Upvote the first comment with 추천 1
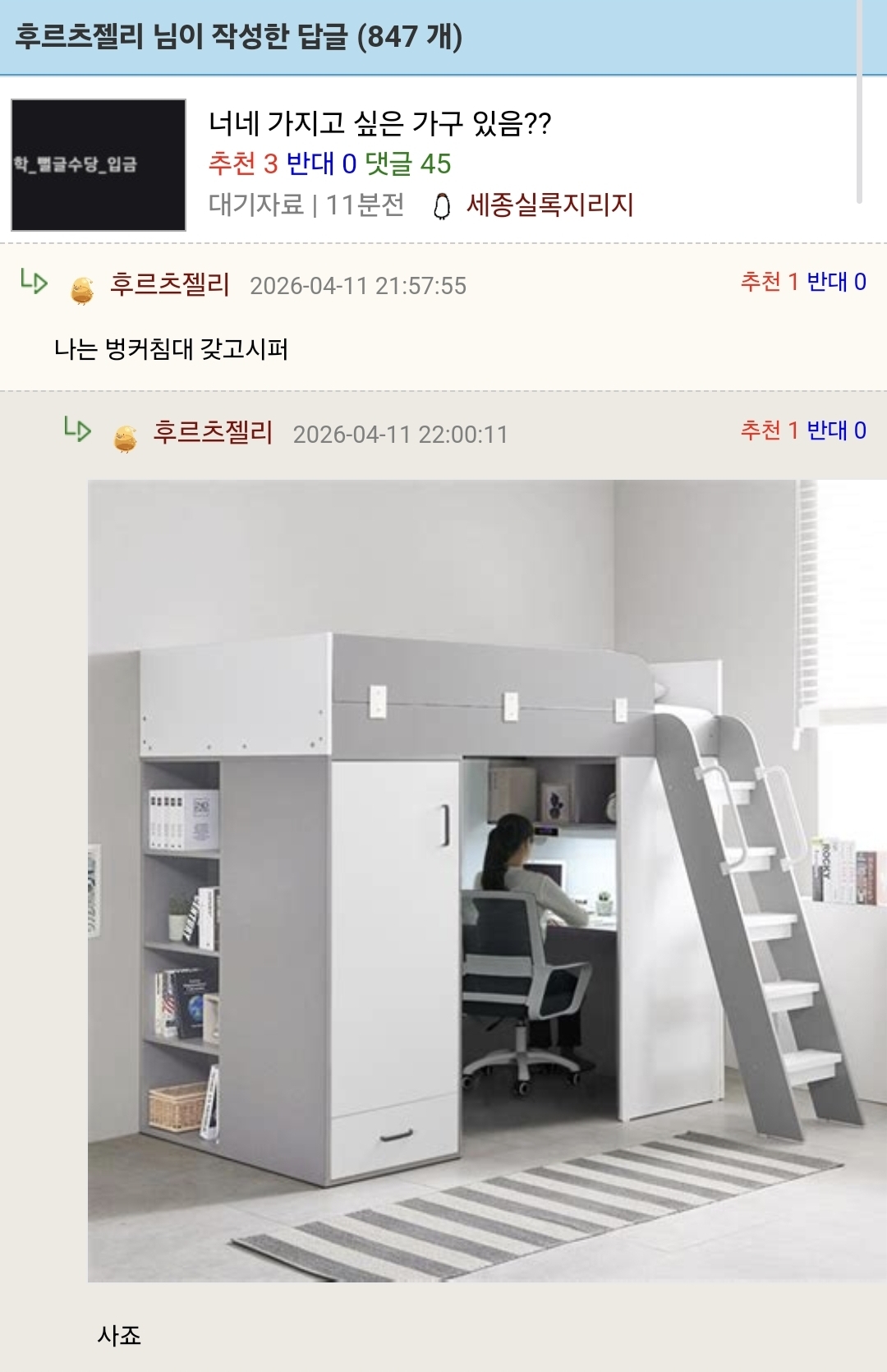Viewport: 887px width, 1372px height. click(x=770, y=282)
